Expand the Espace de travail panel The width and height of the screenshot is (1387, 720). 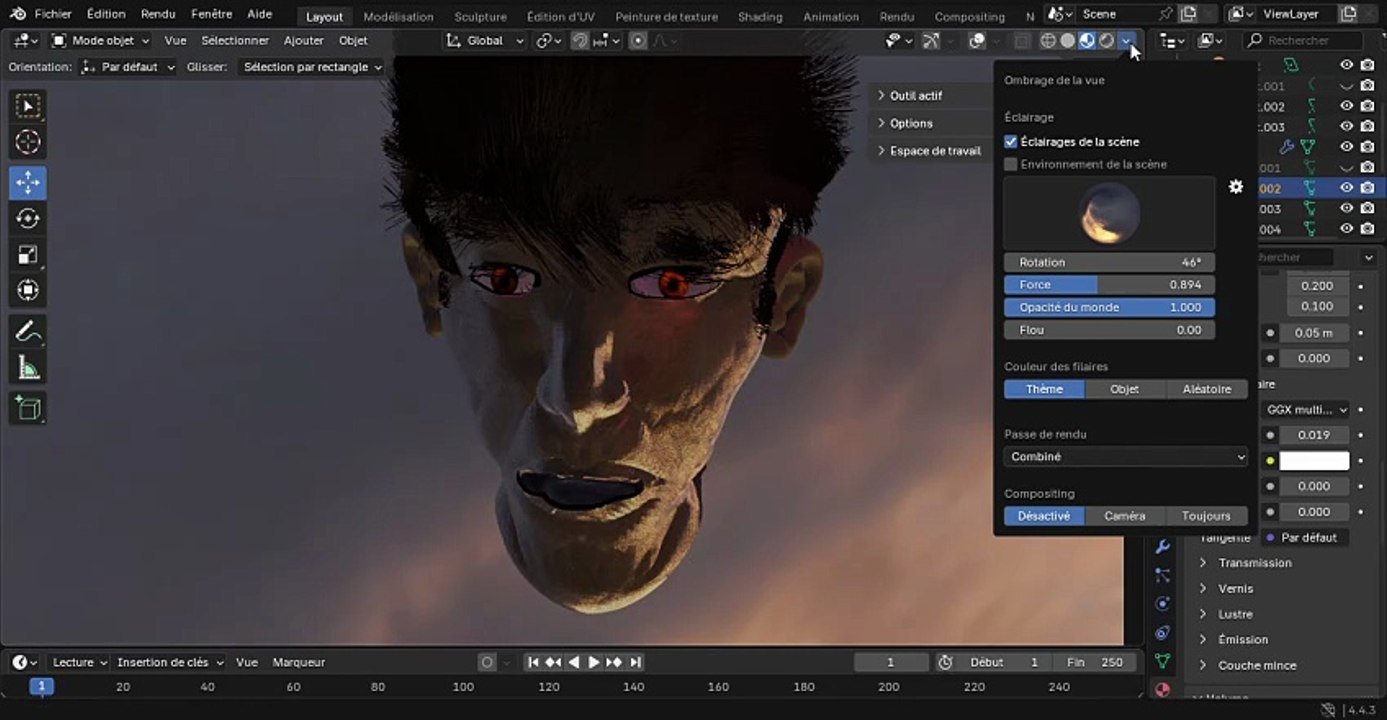(x=935, y=151)
